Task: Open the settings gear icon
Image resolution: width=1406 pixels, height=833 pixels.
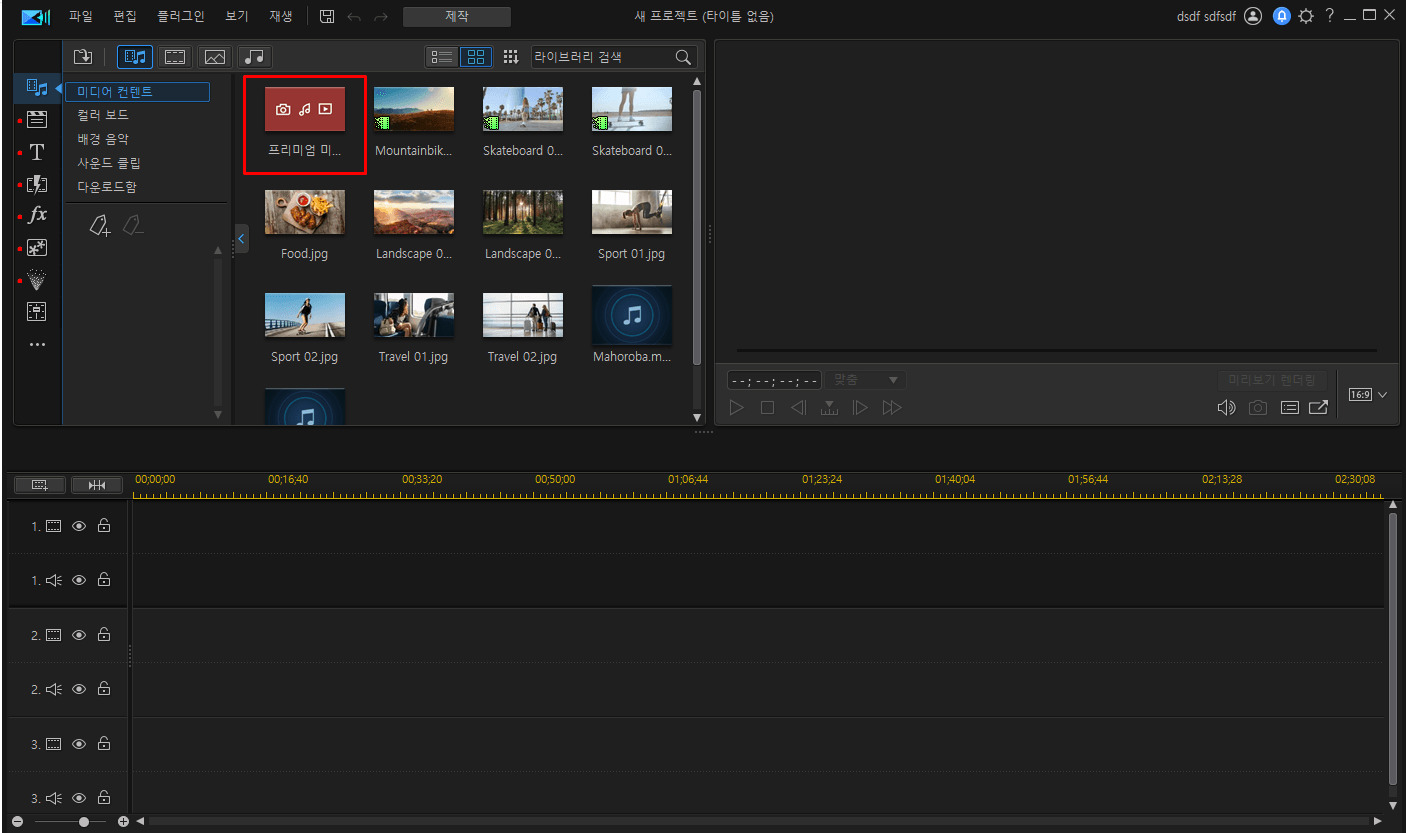Action: (x=1306, y=17)
